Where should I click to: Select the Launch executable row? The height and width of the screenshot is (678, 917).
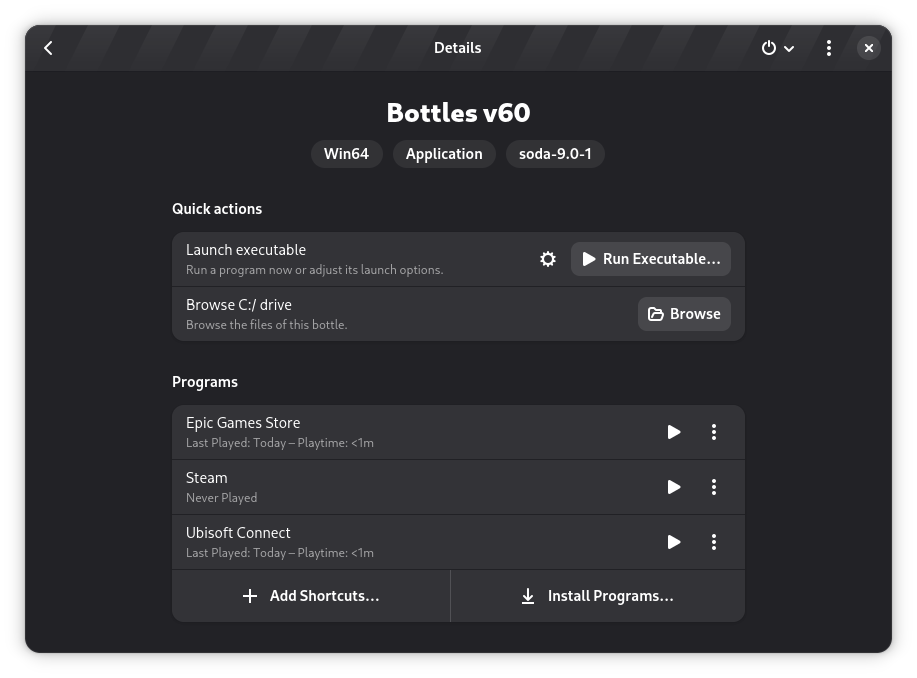pyautogui.click(x=350, y=259)
